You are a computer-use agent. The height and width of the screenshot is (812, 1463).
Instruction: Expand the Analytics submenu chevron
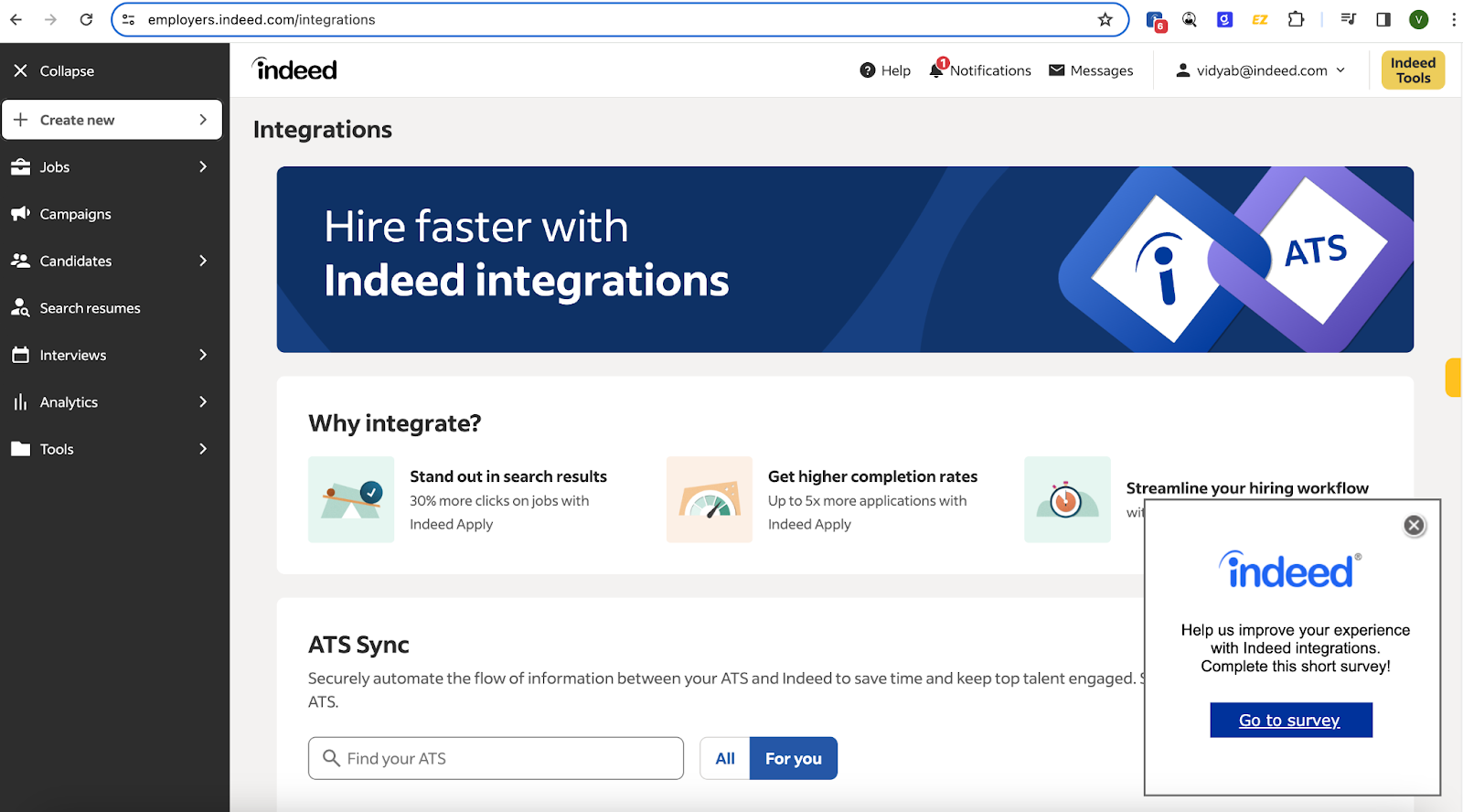coord(203,401)
